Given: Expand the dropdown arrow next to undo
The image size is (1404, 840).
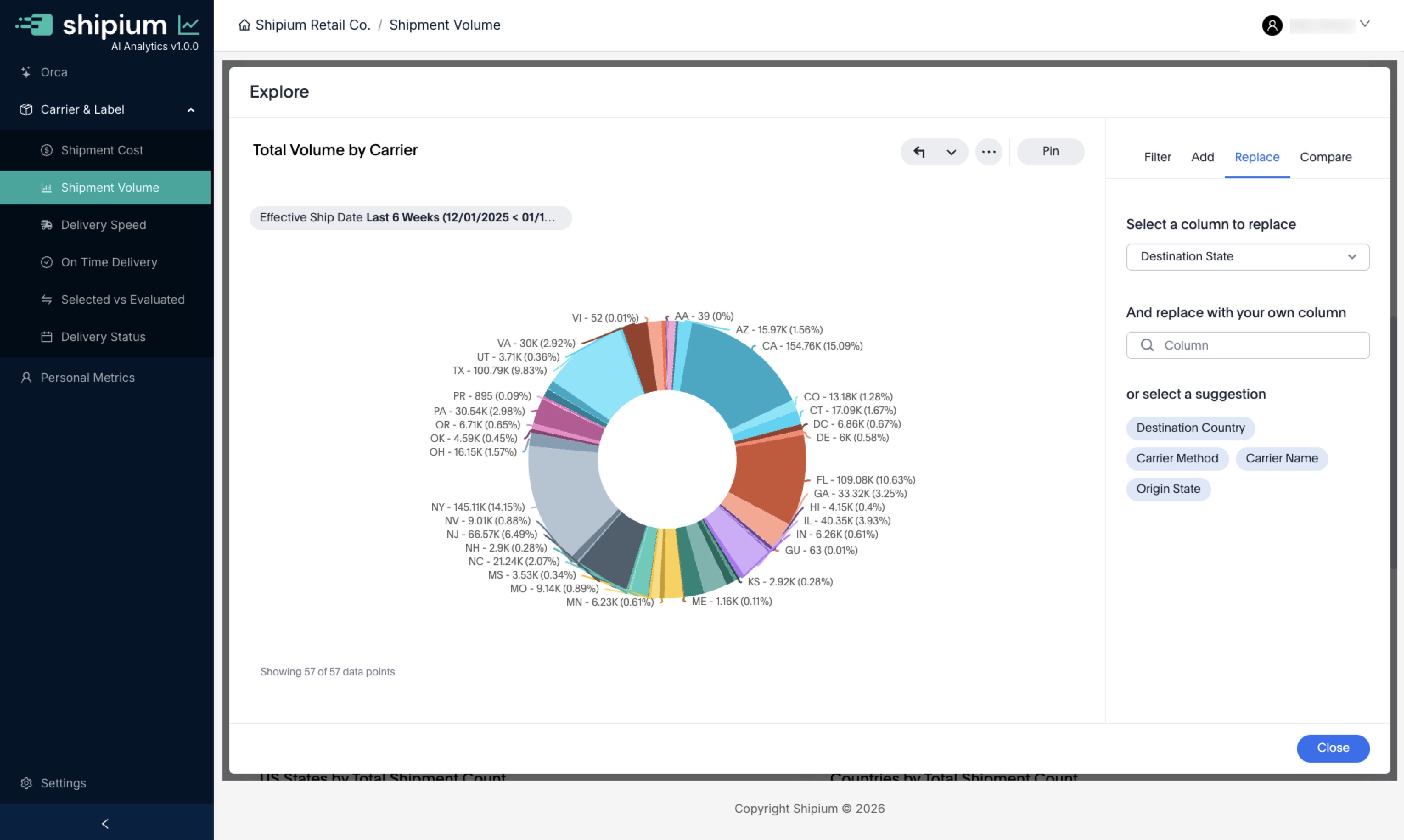Looking at the screenshot, I should coord(951,152).
